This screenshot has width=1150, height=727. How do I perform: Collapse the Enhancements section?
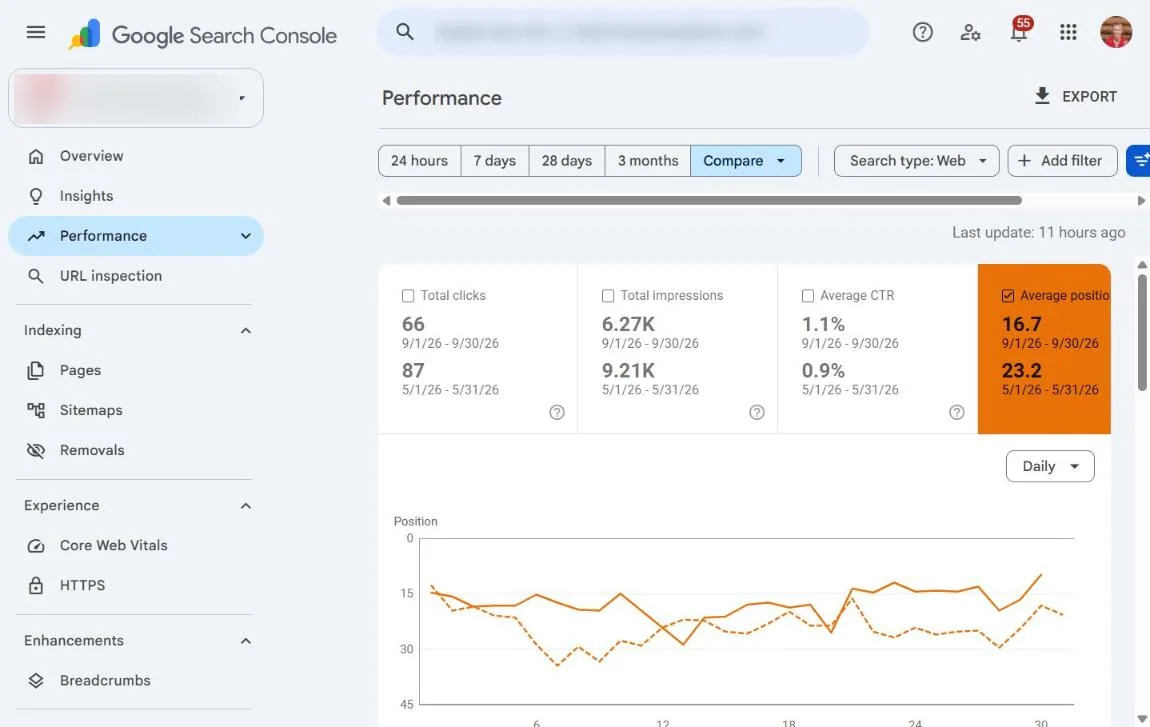click(246, 641)
